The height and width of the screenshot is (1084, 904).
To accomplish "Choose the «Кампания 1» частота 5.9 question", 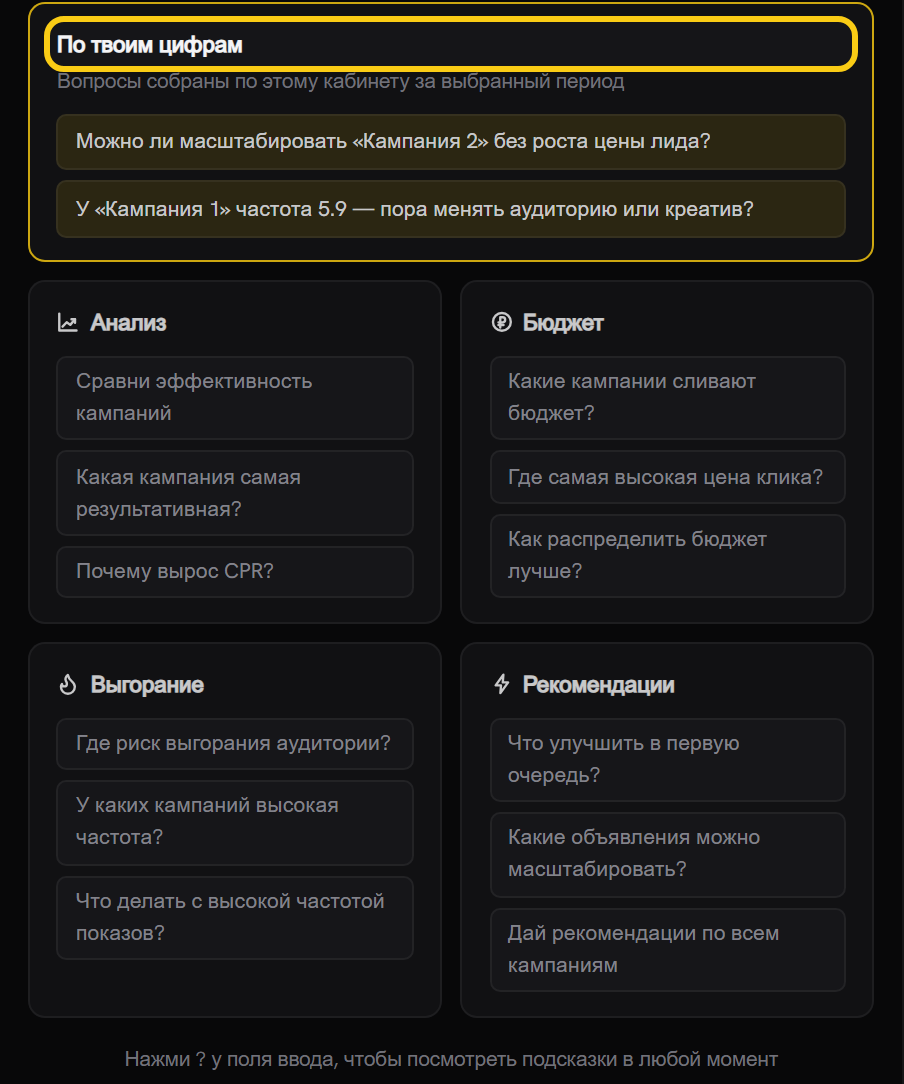I will [x=451, y=209].
